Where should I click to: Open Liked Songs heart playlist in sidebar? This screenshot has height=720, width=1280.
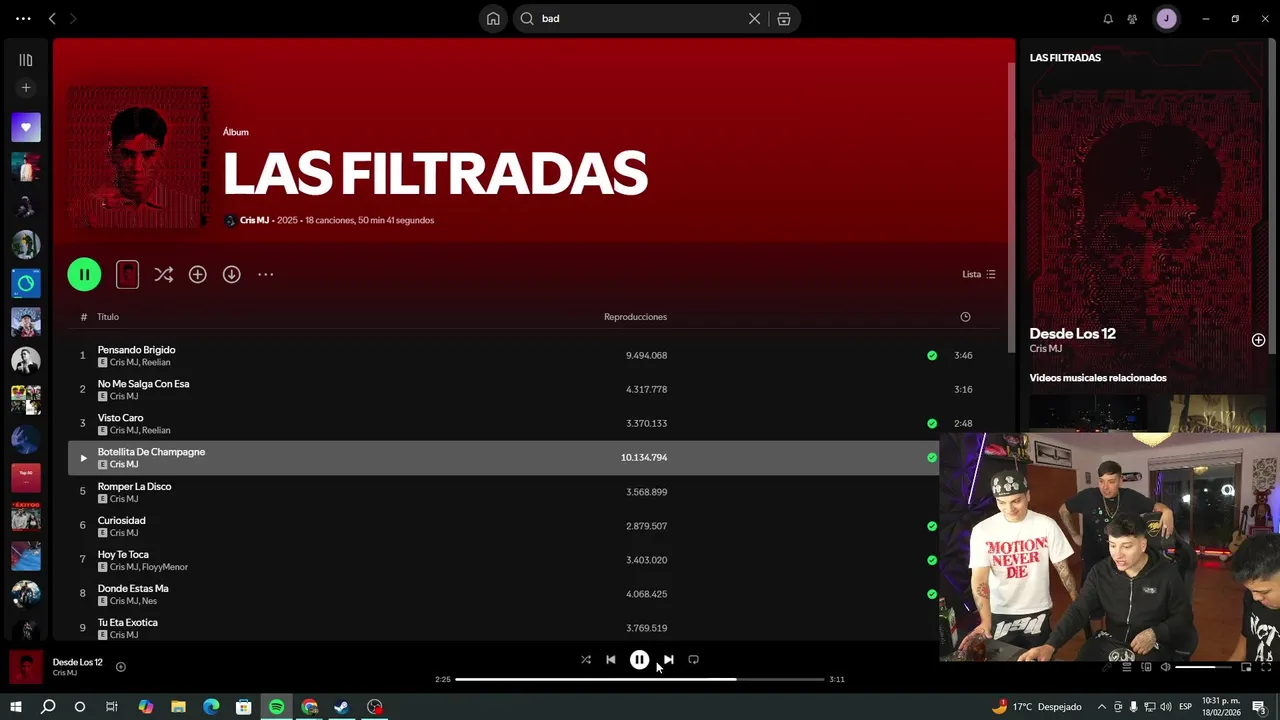[26, 127]
